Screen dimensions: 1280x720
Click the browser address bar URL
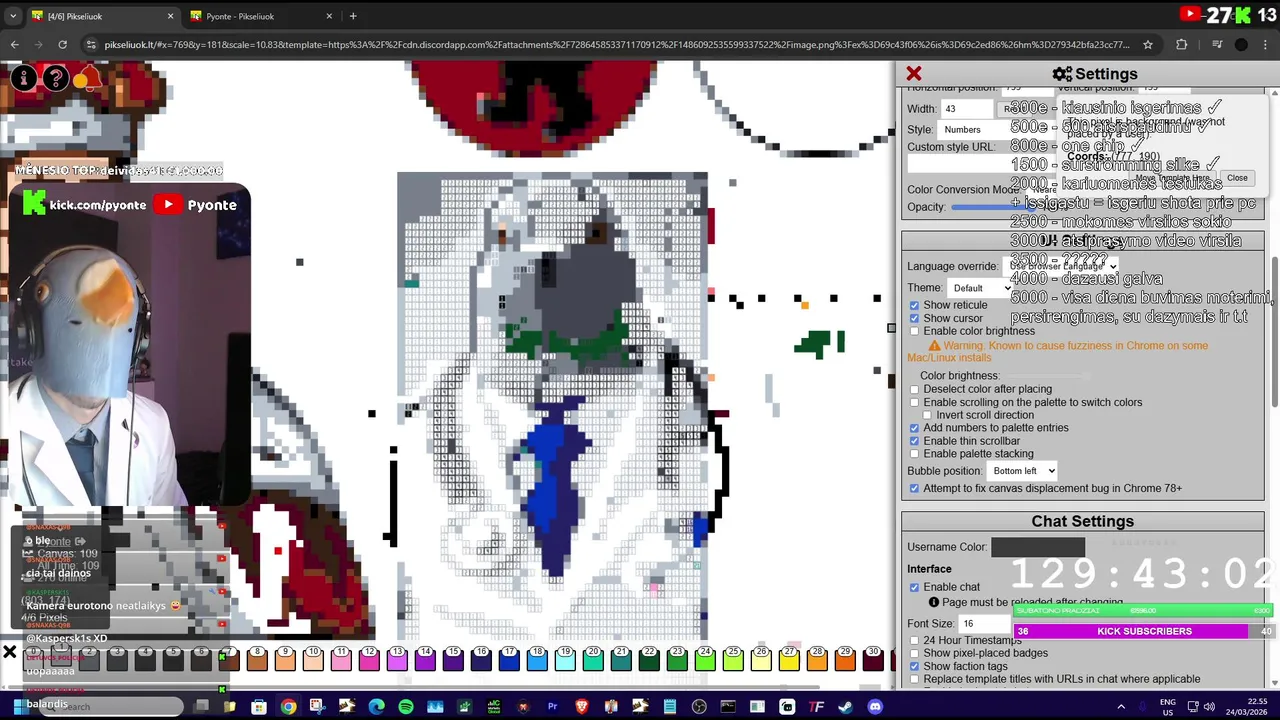[x=617, y=44]
